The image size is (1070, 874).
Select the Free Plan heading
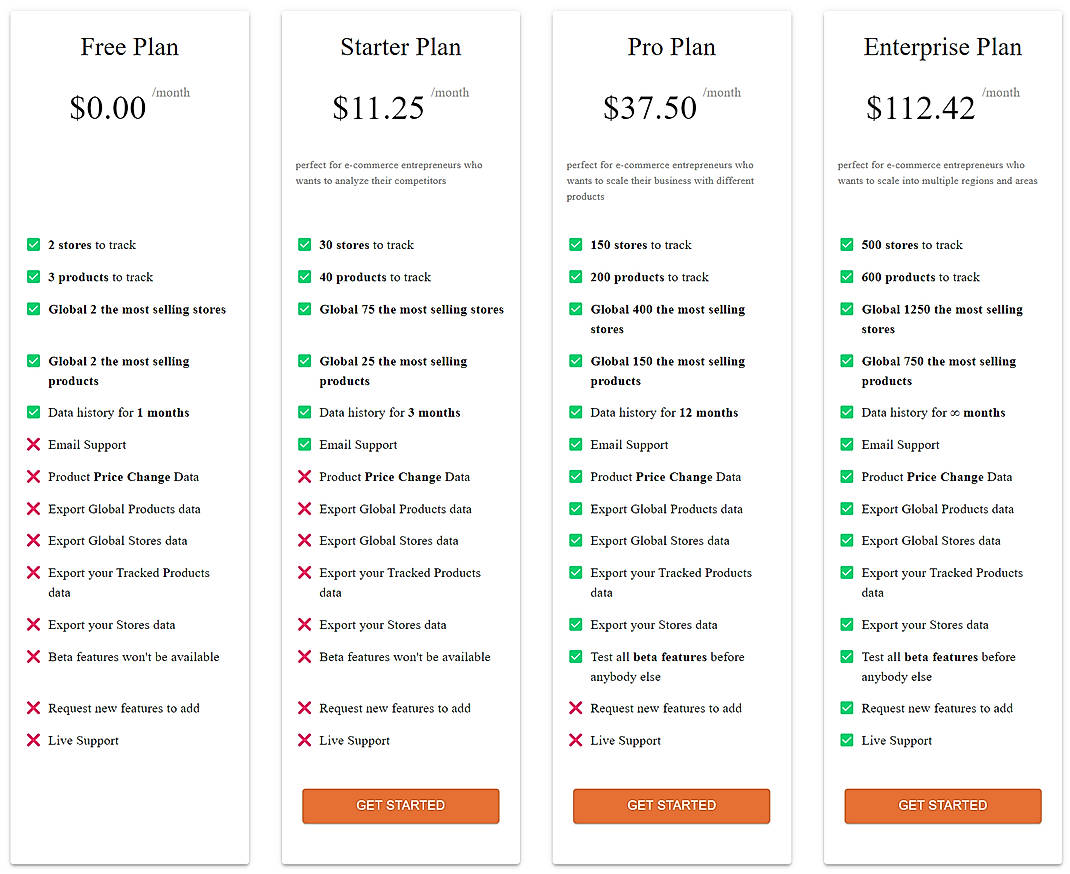point(129,46)
